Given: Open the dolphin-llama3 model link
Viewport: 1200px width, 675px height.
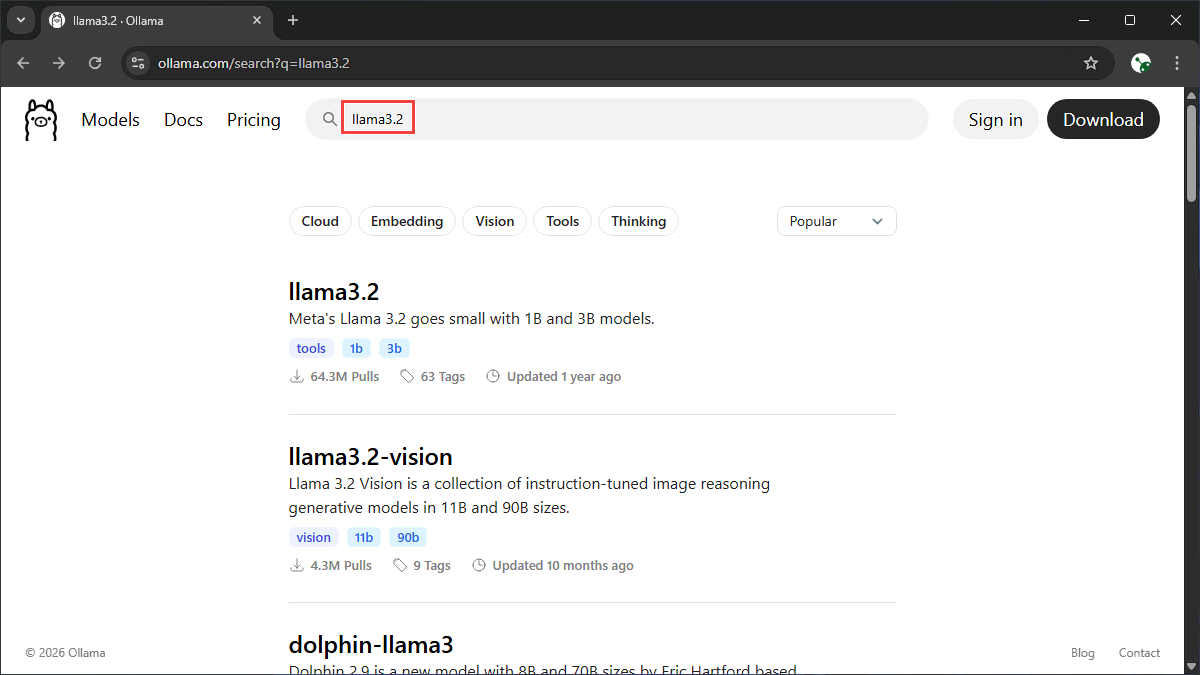Looking at the screenshot, I should [x=371, y=644].
